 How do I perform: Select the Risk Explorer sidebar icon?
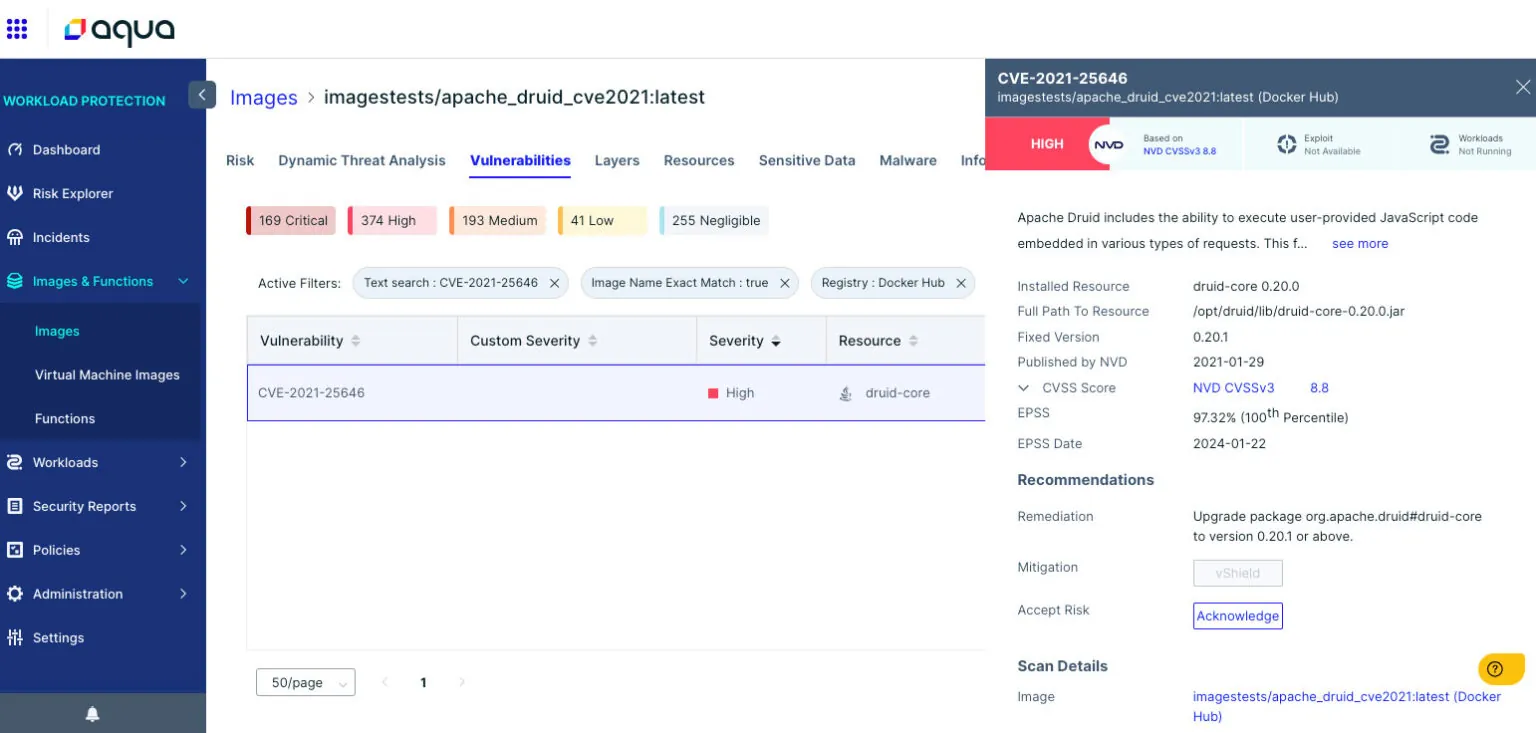point(20,193)
